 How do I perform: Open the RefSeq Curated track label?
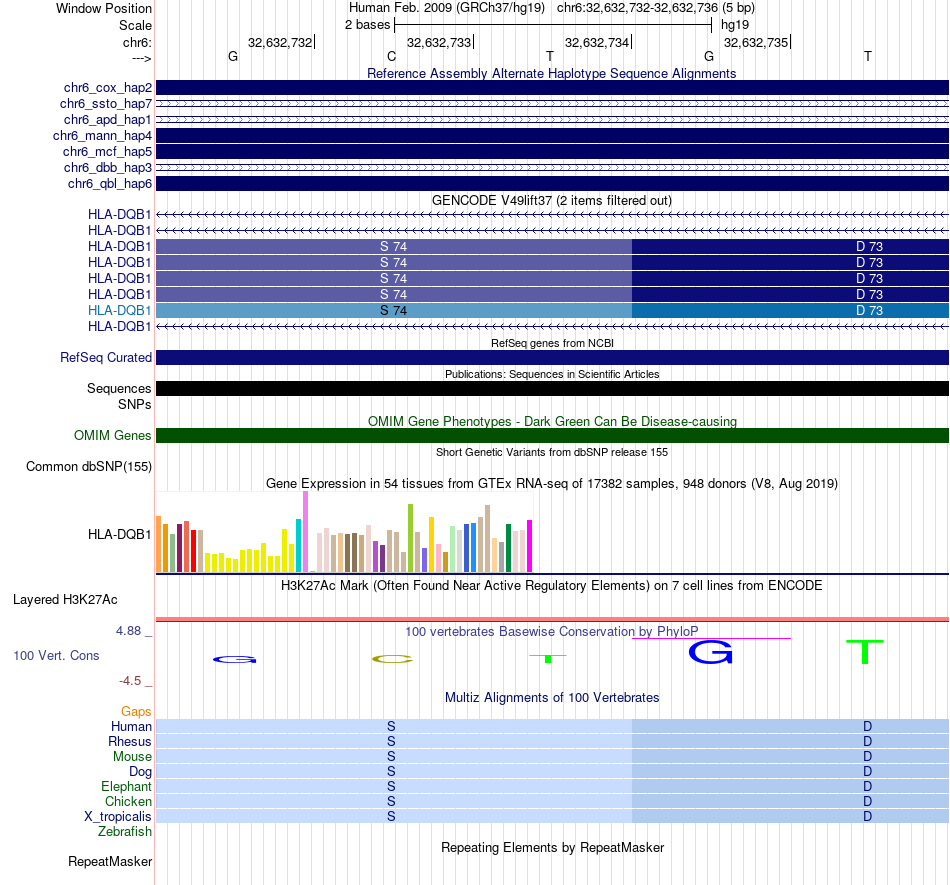tap(105, 357)
